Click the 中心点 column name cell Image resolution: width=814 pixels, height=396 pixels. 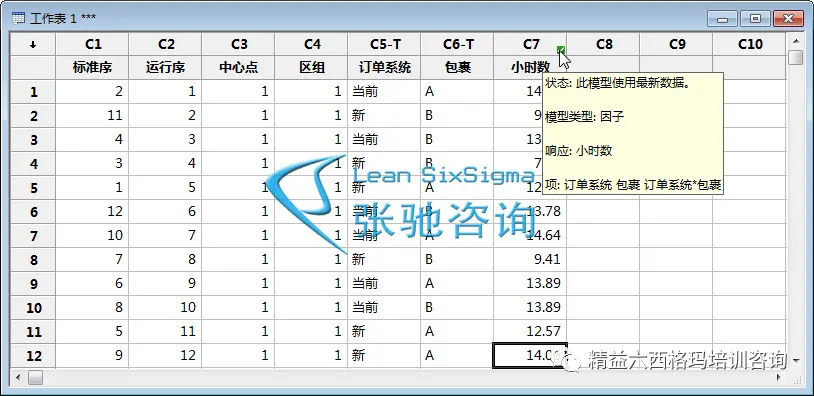(x=239, y=67)
